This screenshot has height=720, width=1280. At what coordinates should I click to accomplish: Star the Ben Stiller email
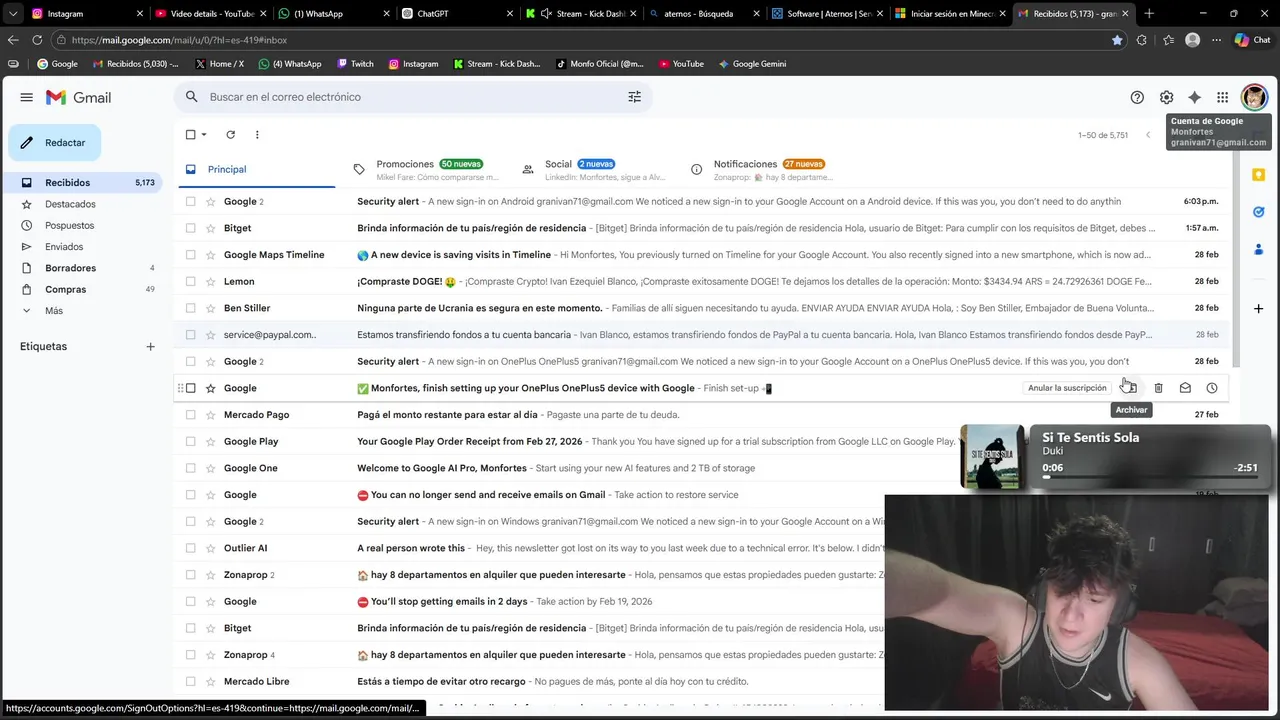tap(210, 308)
